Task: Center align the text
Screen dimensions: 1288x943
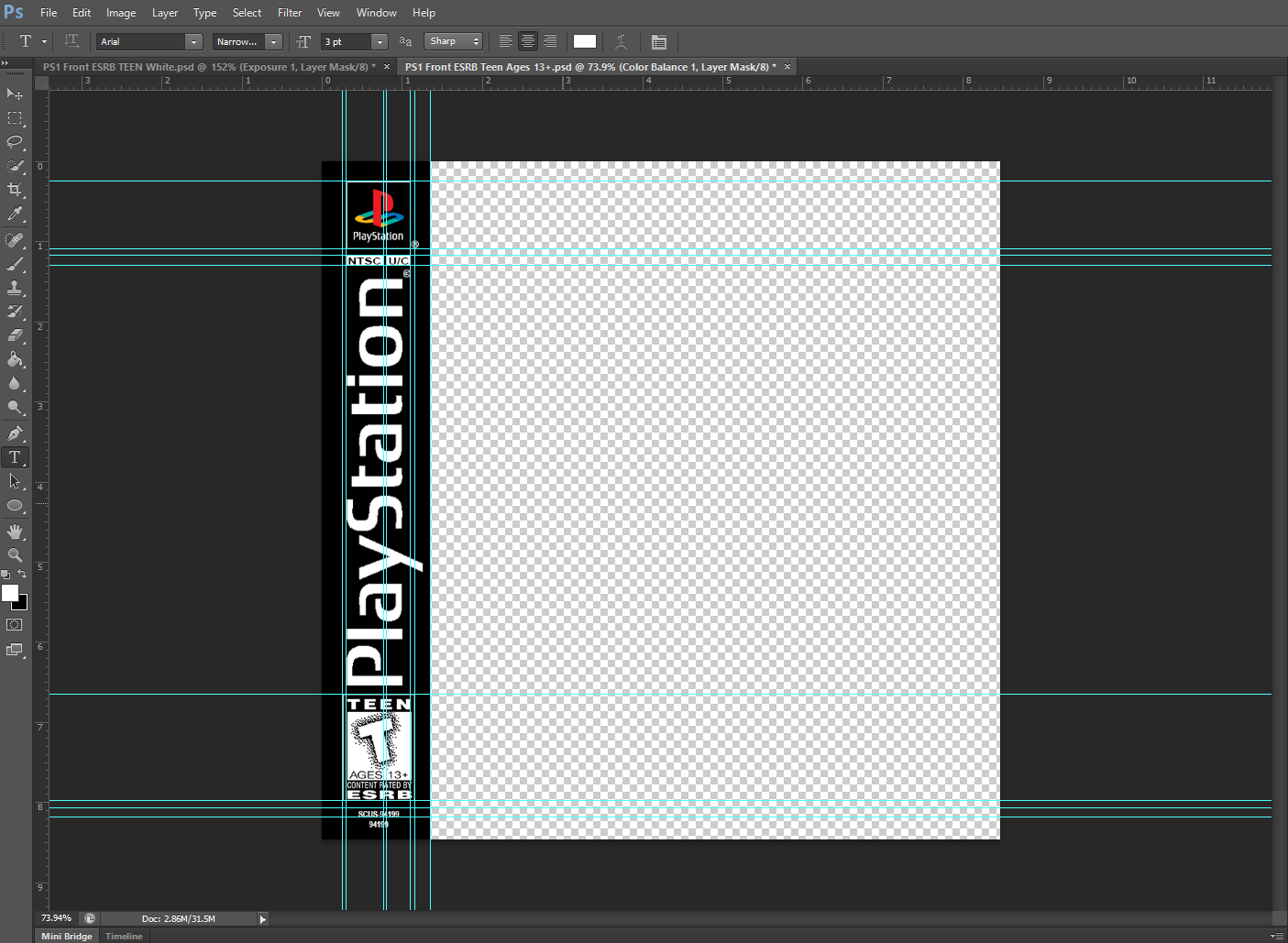Action: coord(528,41)
